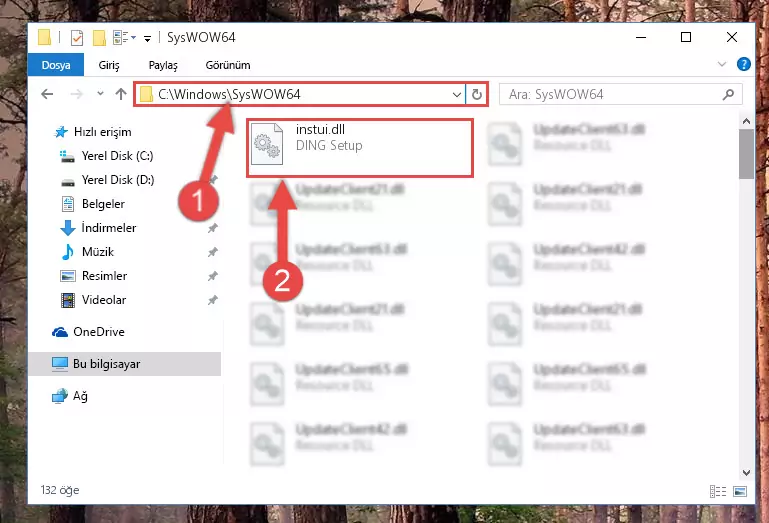The image size is (769, 523).
Task: Switch to the Görünüm ribbon tab
Action: 228,65
